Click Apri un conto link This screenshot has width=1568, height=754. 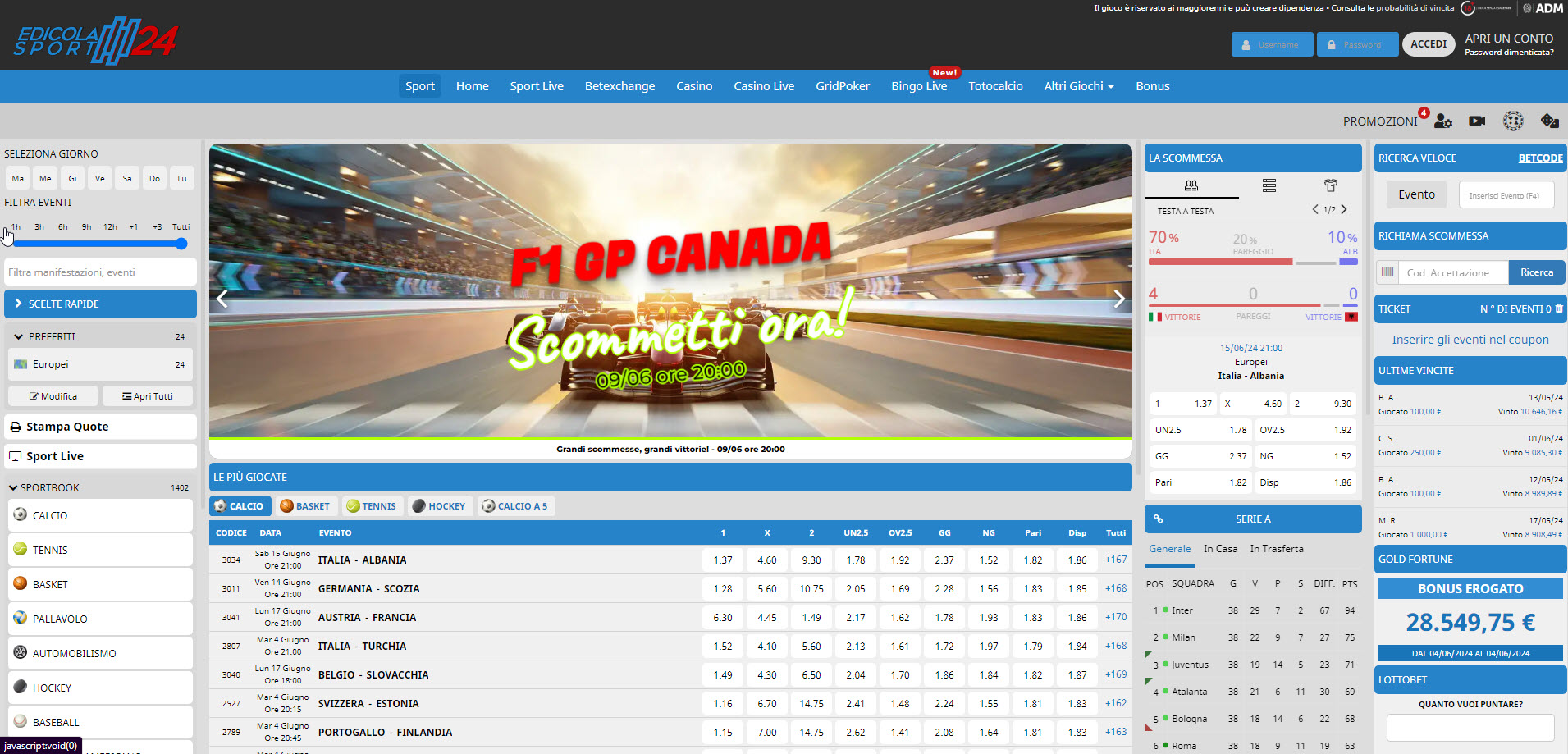1509,39
